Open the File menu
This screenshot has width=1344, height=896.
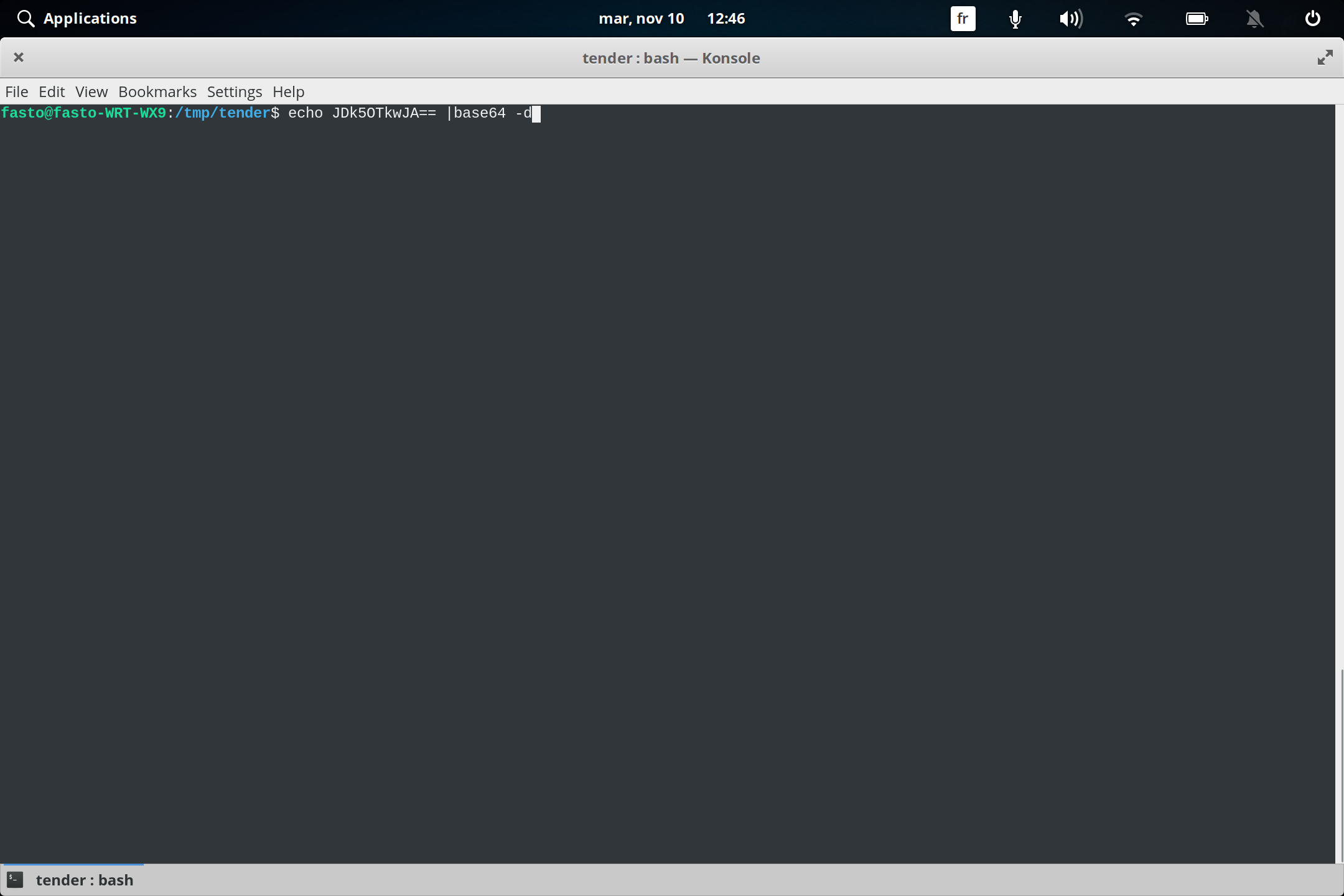point(16,91)
